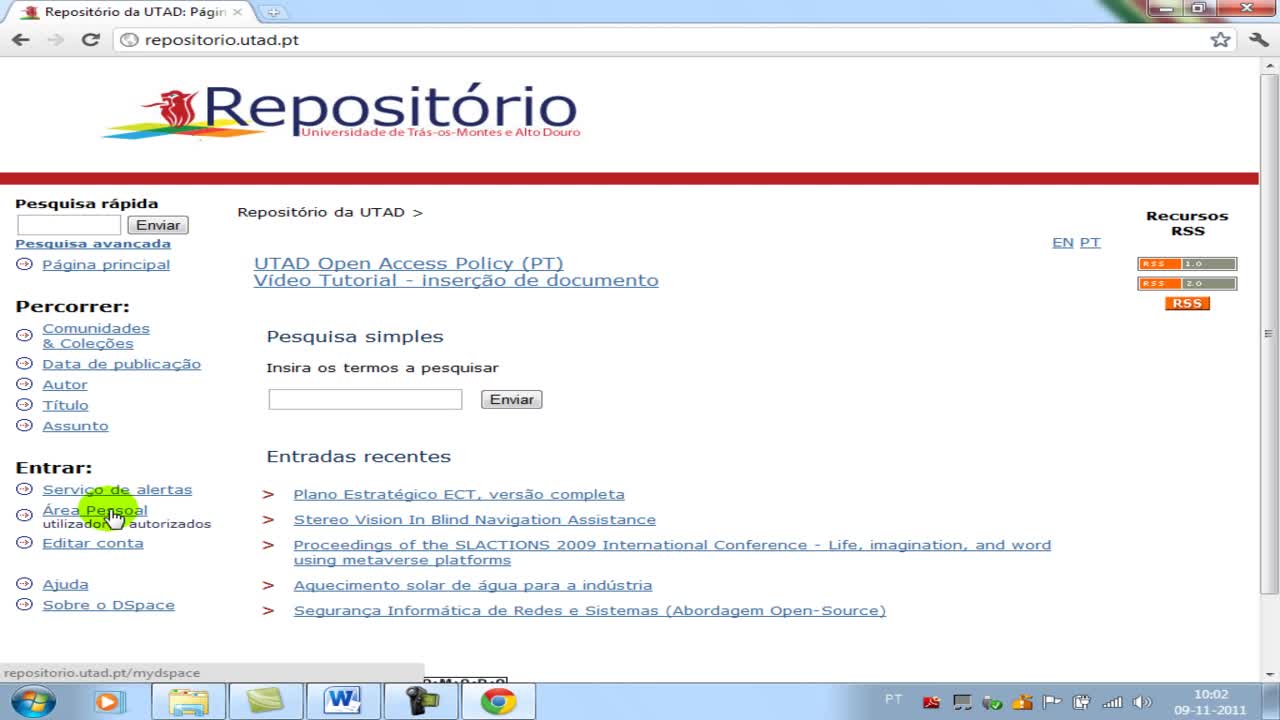Open Sobre o DSpace
This screenshot has width=1280, height=720.
[108, 605]
